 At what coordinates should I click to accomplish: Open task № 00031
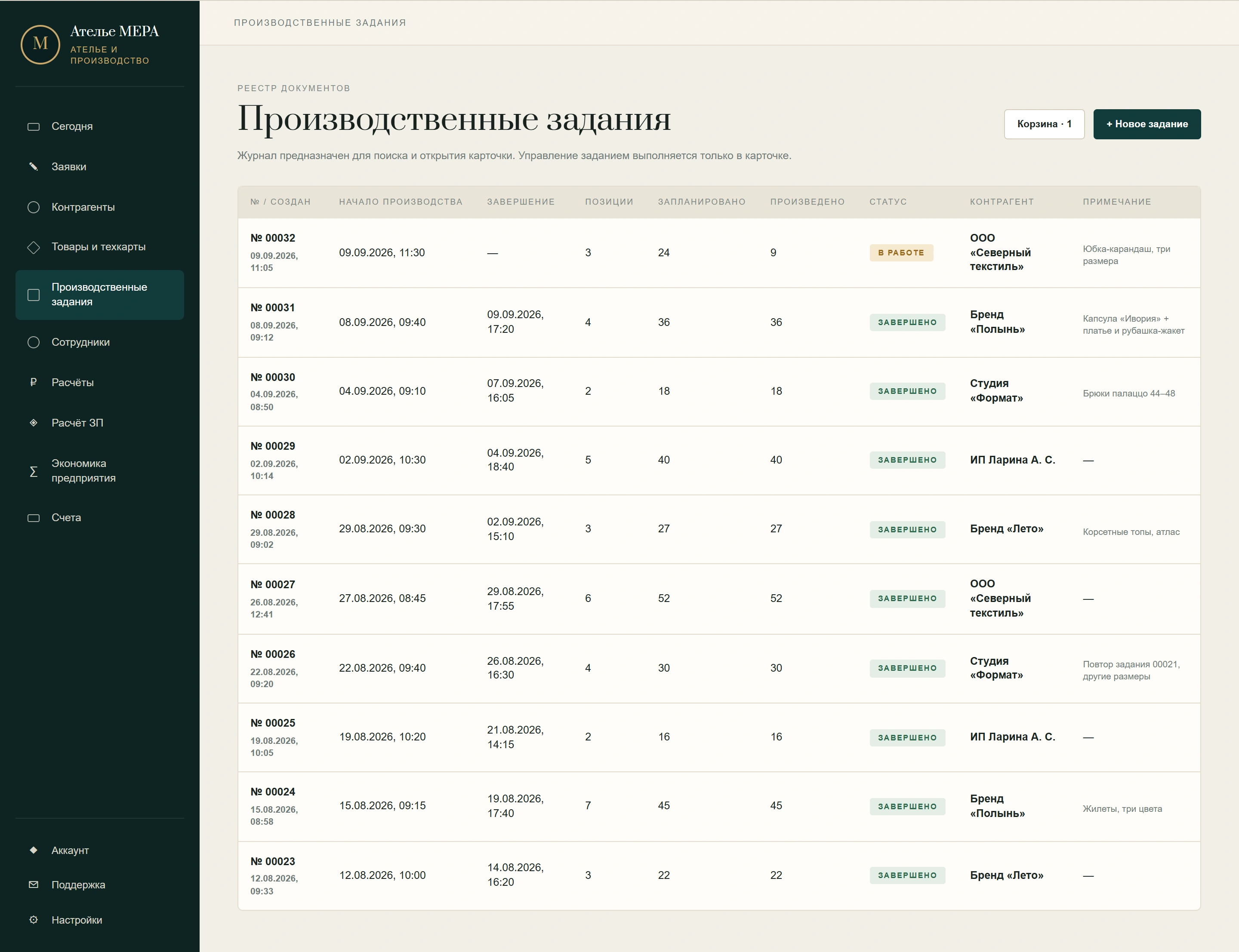(273, 308)
